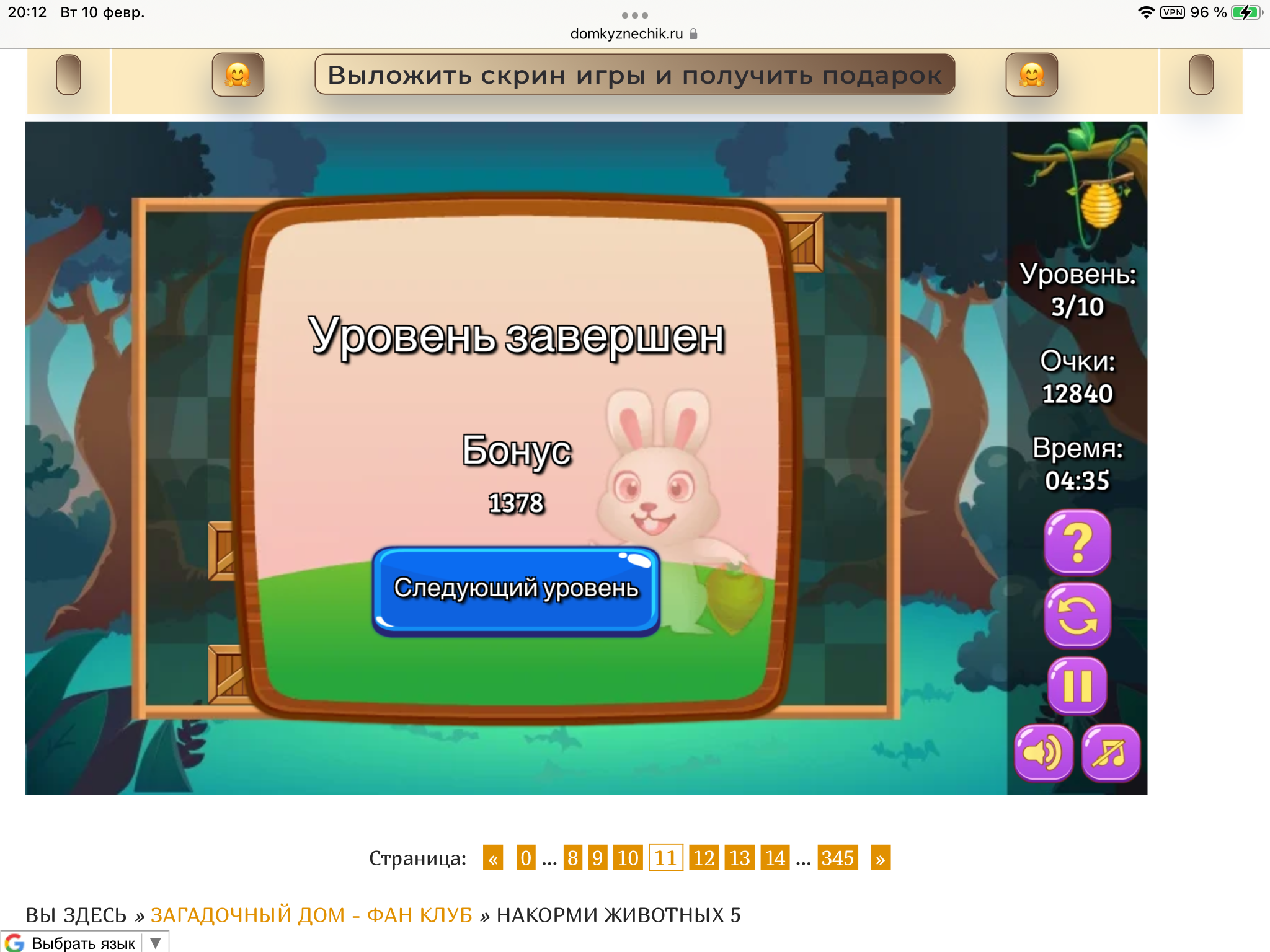The image size is (1270, 952).
Task: Mute game sound via the speaker icon
Action: (1043, 753)
